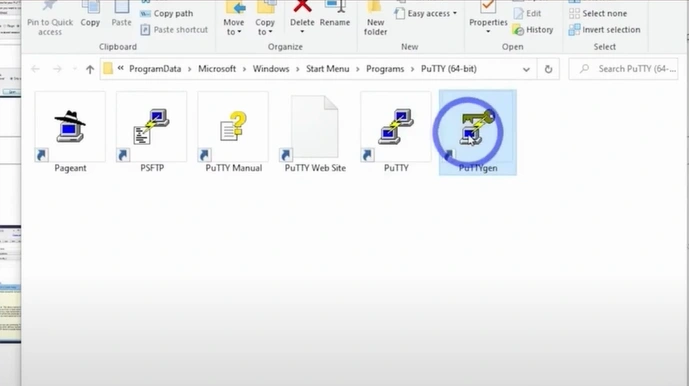Click the Edit ribbon button
The width and height of the screenshot is (689, 386).
point(527,14)
